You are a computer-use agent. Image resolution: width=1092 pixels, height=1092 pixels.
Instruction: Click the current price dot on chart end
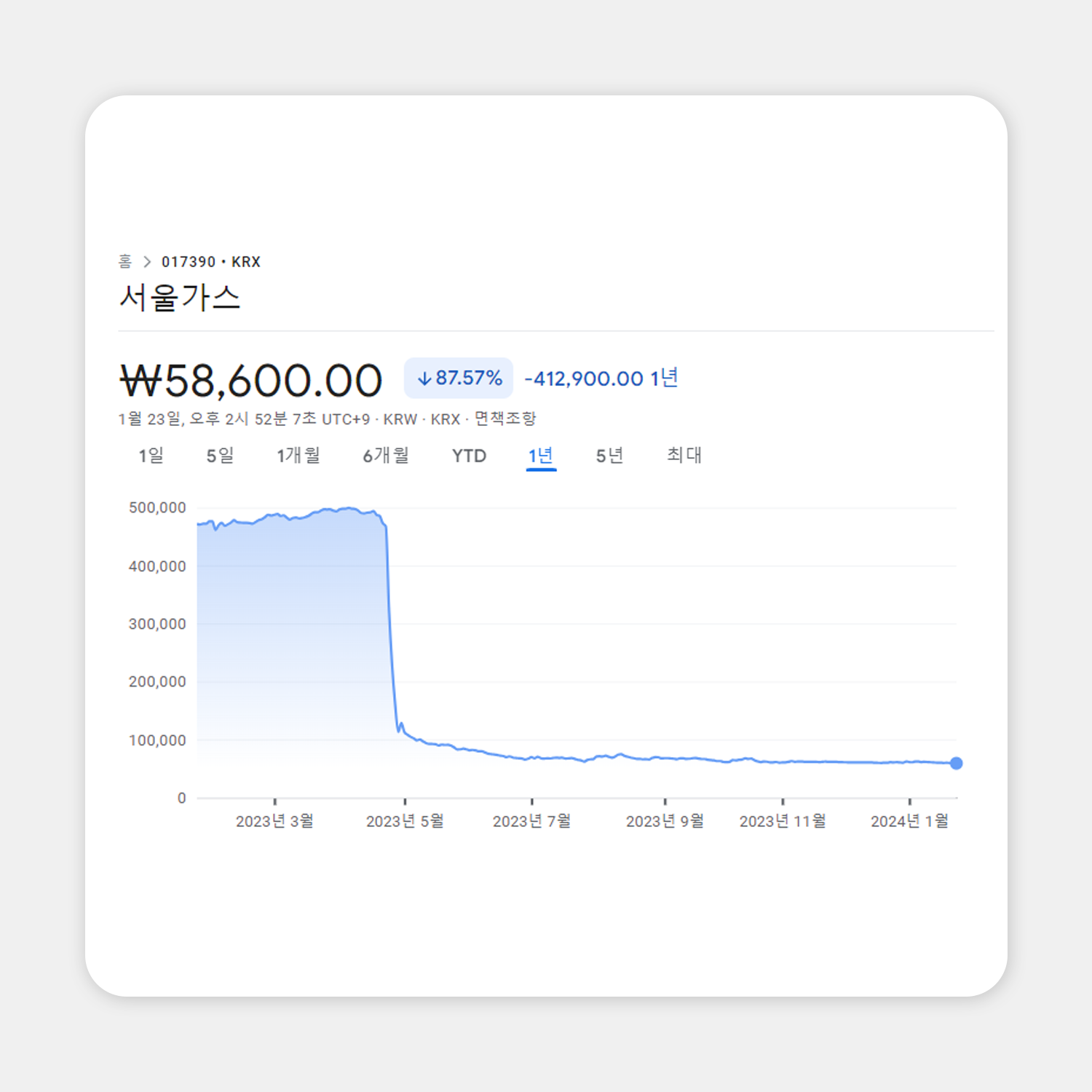pyautogui.click(x=957, y=763)
